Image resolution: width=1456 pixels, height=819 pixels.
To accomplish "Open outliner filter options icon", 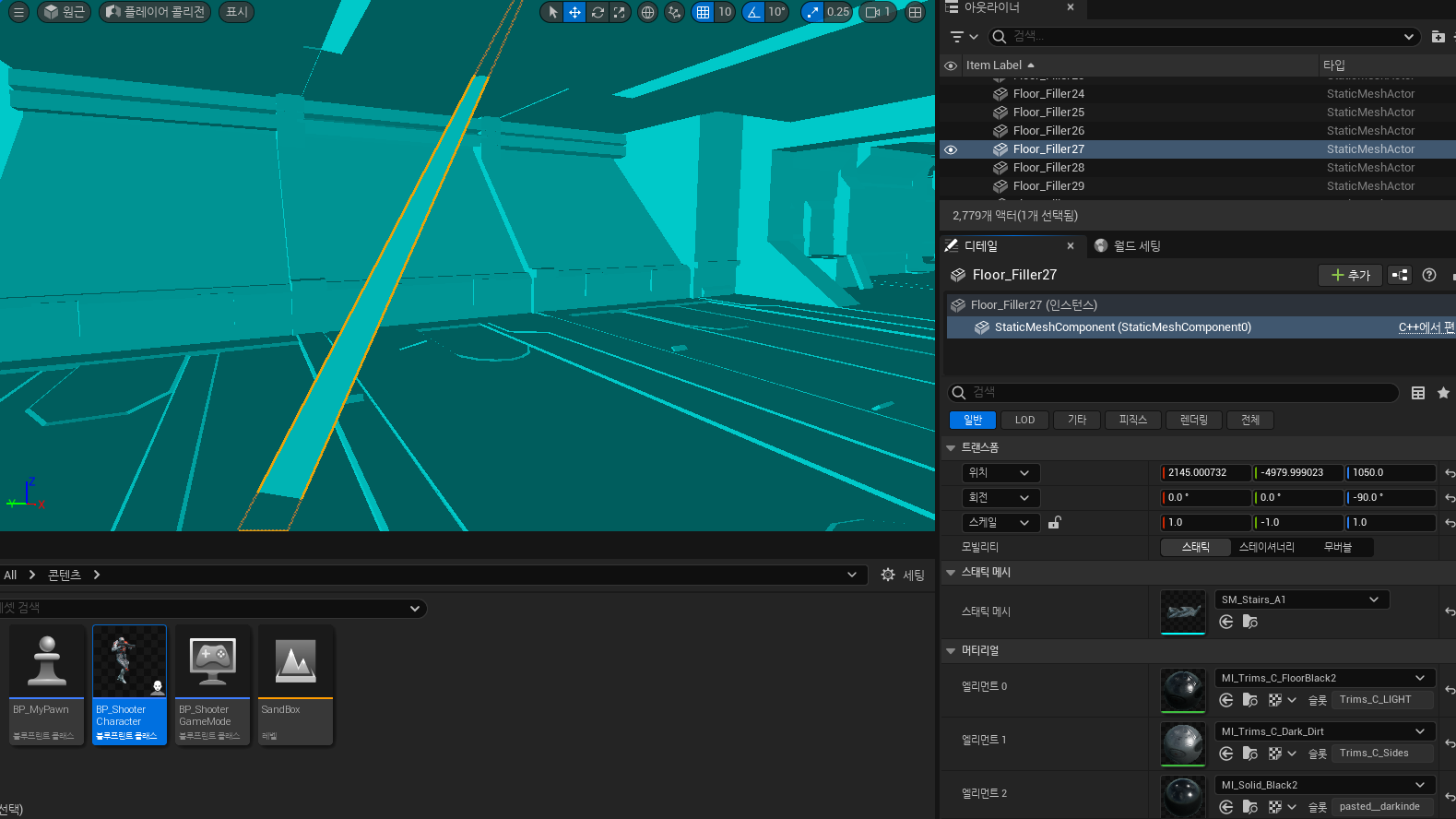I will pyautogui.click(x=964, y=37).
